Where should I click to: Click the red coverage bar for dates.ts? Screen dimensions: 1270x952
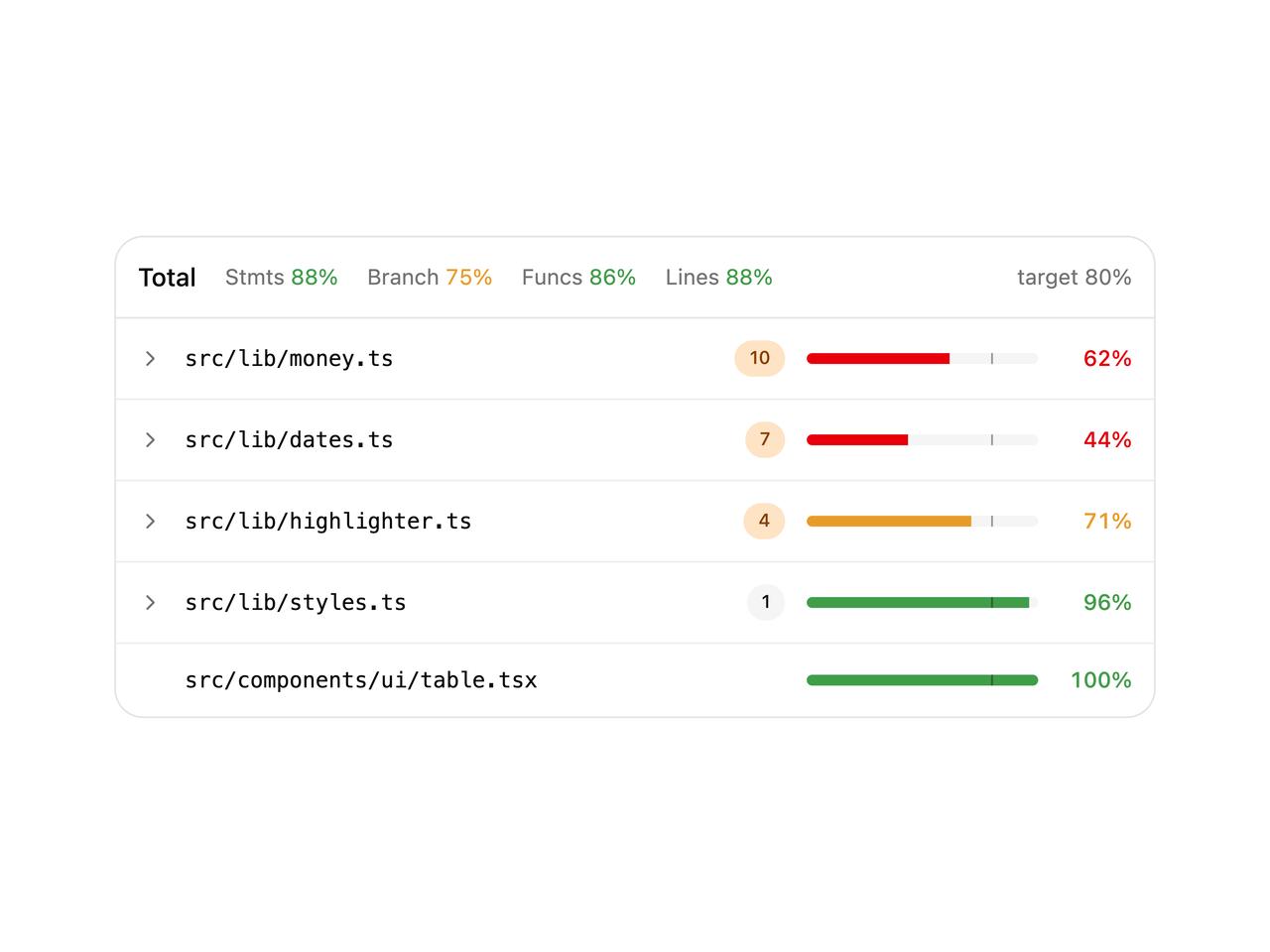click(857, 440)
